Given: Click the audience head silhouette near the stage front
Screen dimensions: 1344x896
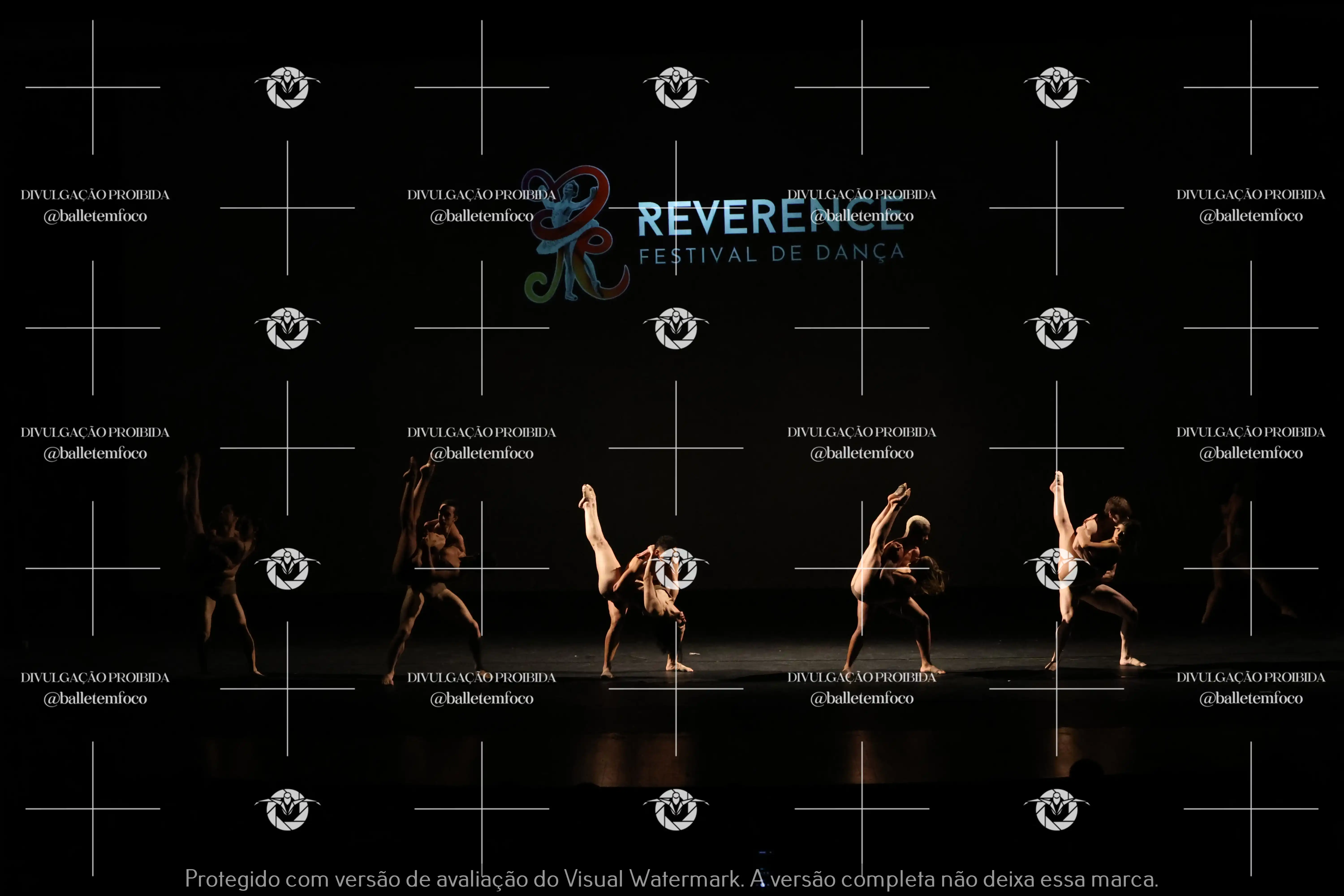Looking at the screenshot, I should [1086, 769].
